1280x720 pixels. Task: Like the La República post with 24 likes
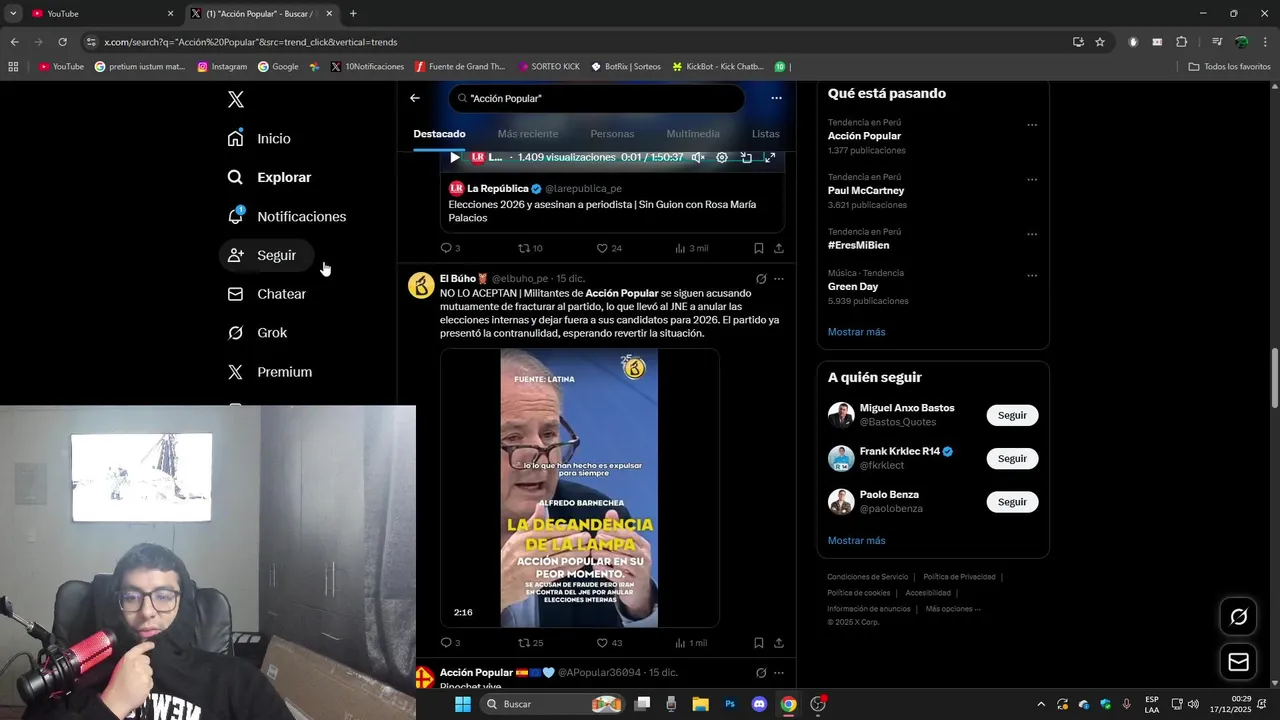(x=609, y=248)
